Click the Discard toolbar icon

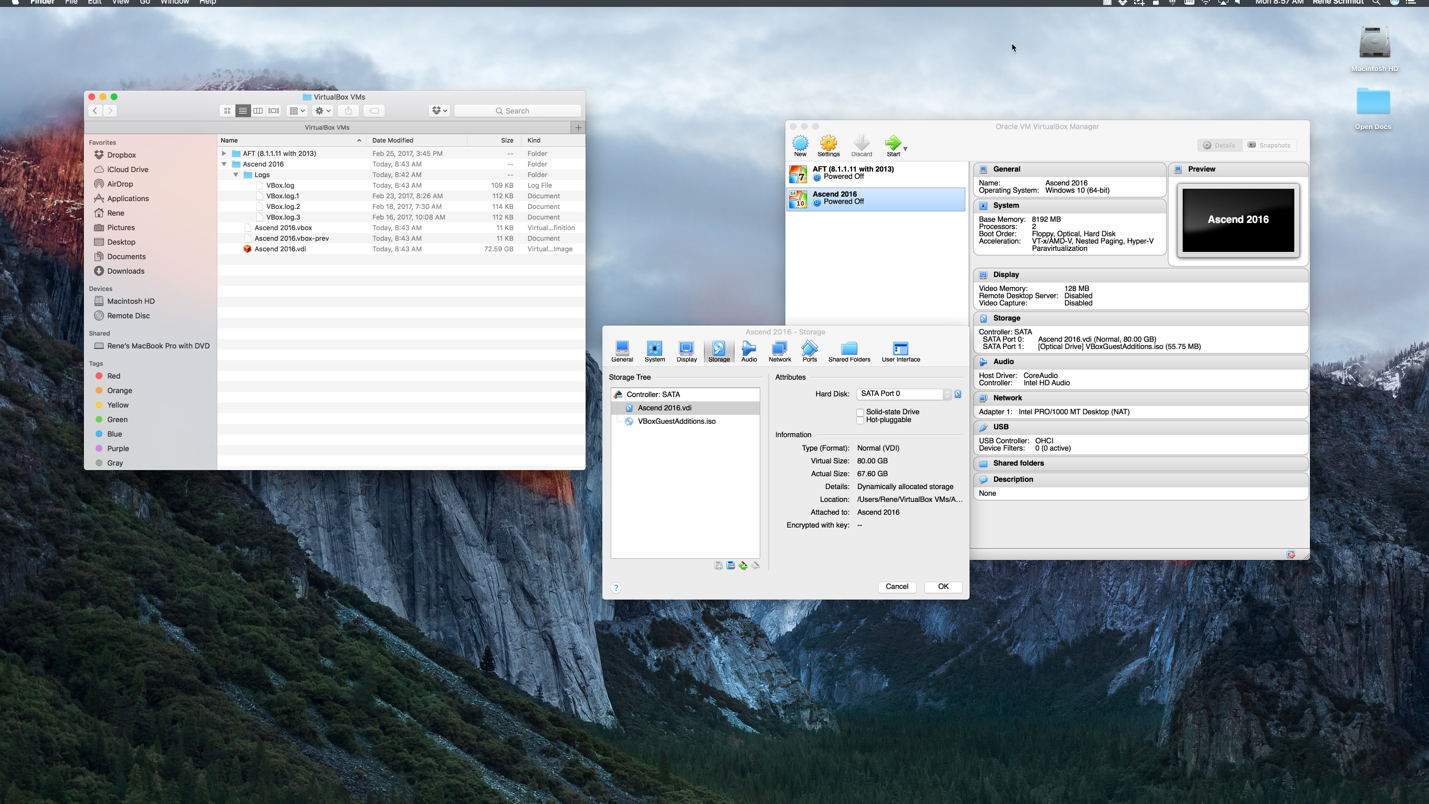pyautogui.click(x=861, y=146)
